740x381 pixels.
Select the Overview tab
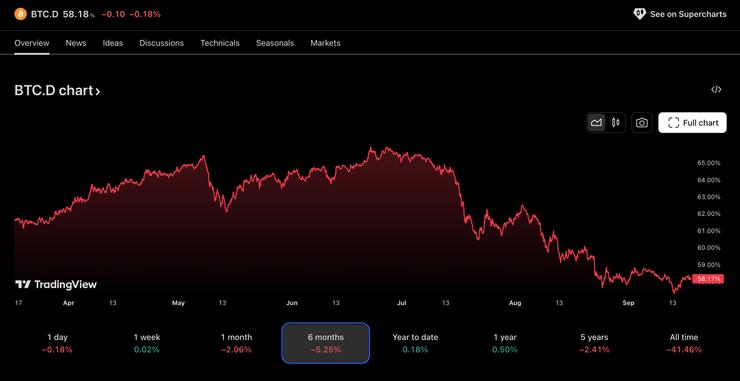[32, 43]
